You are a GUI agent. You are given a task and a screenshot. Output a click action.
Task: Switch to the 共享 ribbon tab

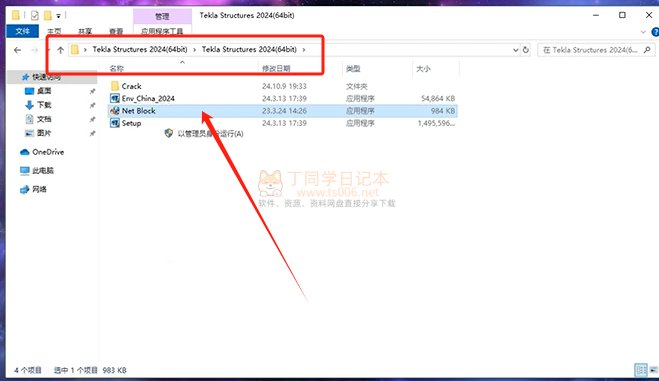85,32
